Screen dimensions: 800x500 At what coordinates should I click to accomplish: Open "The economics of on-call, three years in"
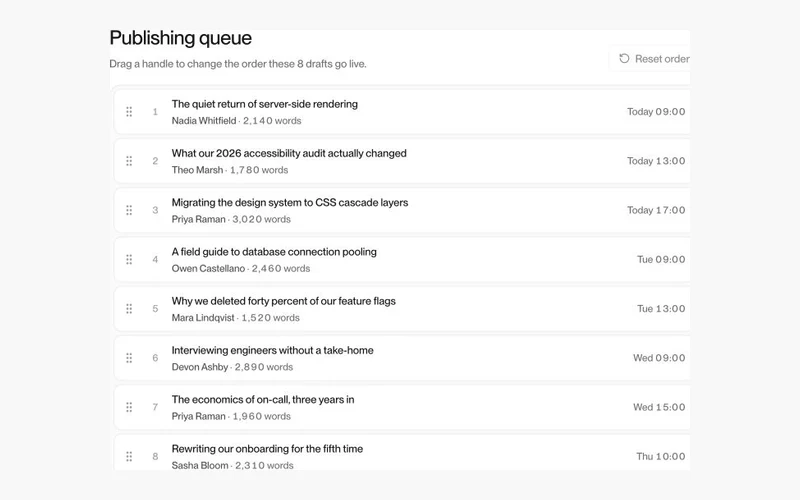263,399
